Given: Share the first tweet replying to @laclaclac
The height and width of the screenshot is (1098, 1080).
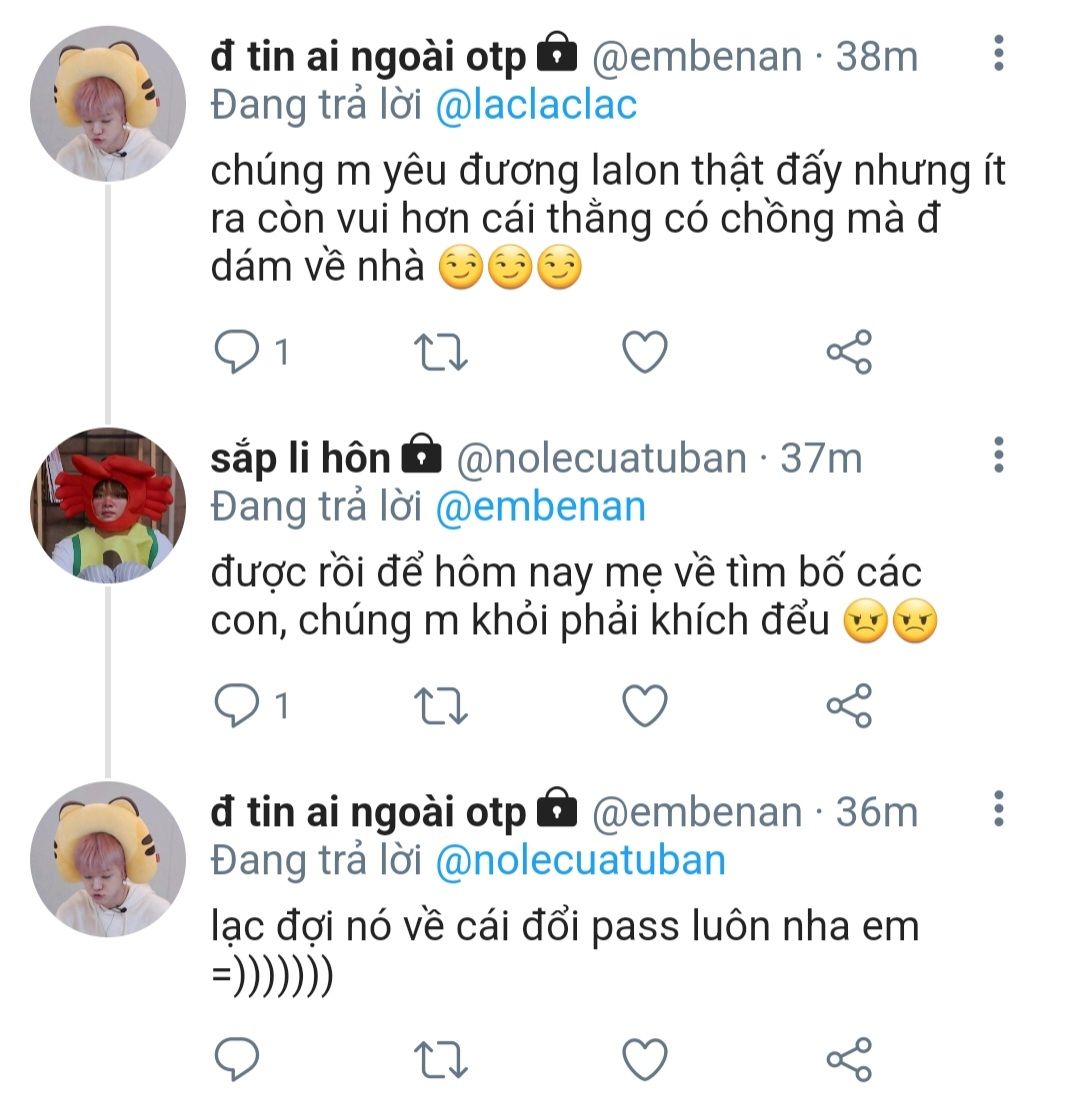Looking at the screenshot, I should point(849,352).
